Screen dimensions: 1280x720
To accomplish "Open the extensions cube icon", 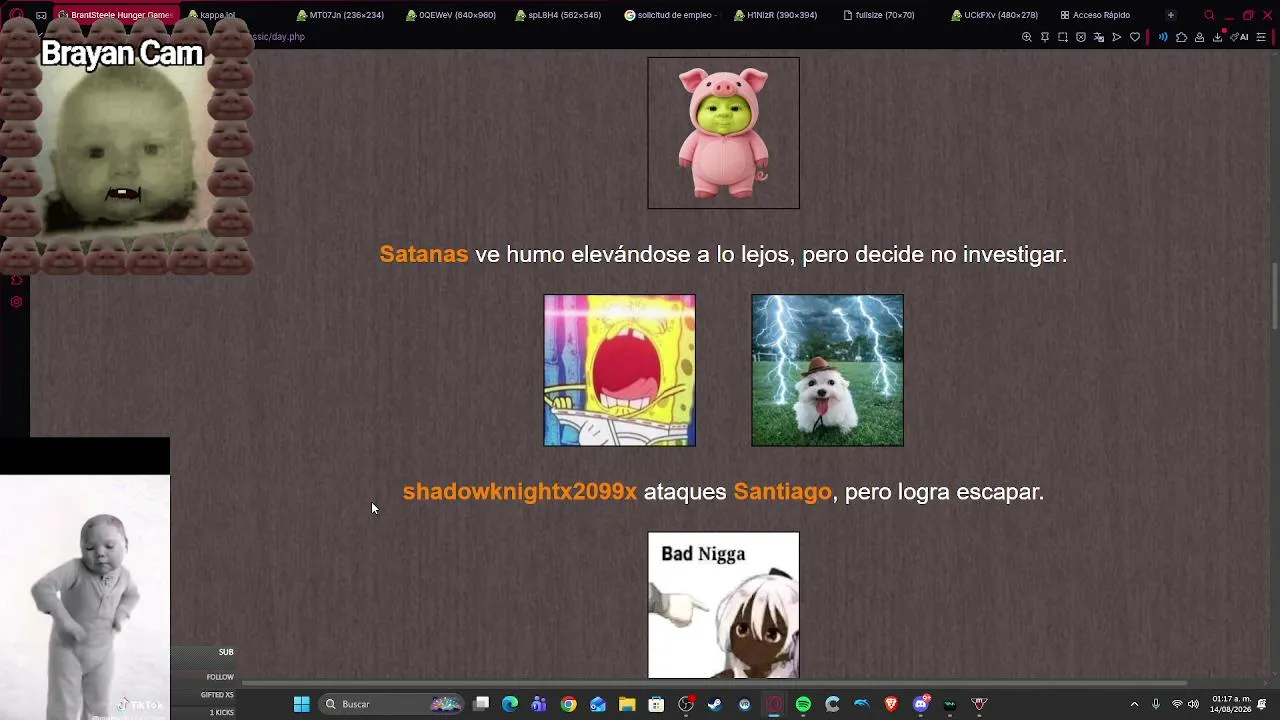I will pos(1181,37).
